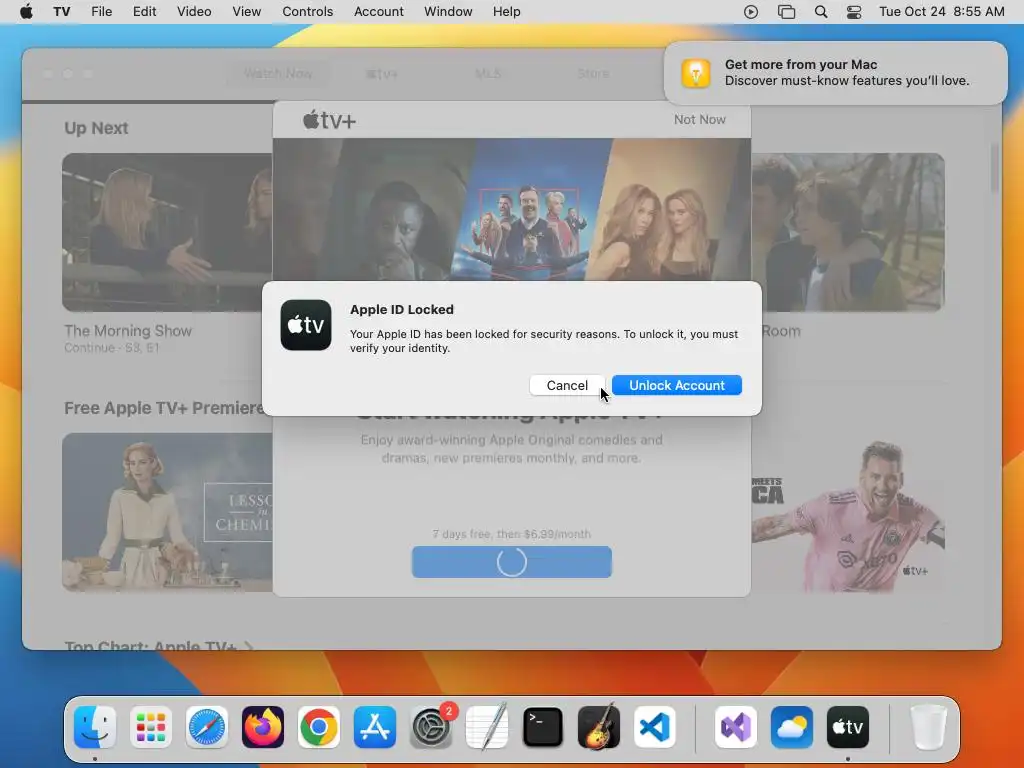The height and width of the screenshot is (768, 1024).
Task: Open the Trash in the Dock
Action: click(x=928, y=727)
